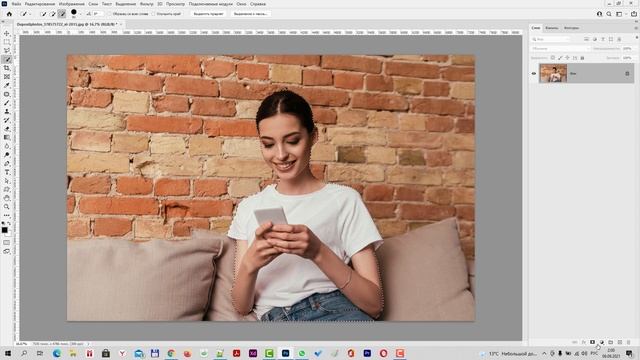Click the Home icon in options bar
This screenshot has width=640, height=360.
9,14
